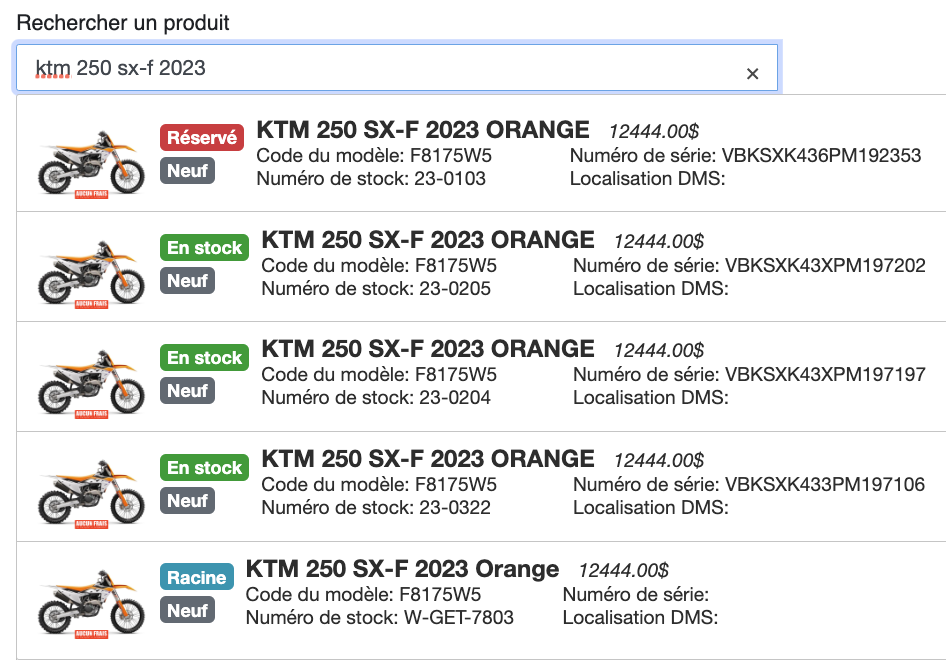Click the 12444.00$ price for stock 23-0205
The width and height of the screenshot is (946, 660).
pyautogui.click(x=659, y=241)
